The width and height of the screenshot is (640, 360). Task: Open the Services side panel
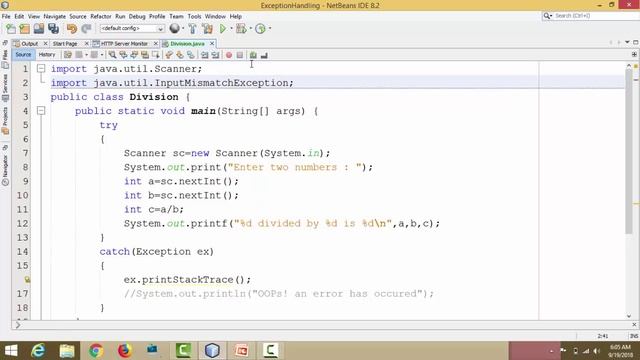click(x=5, y=87)
